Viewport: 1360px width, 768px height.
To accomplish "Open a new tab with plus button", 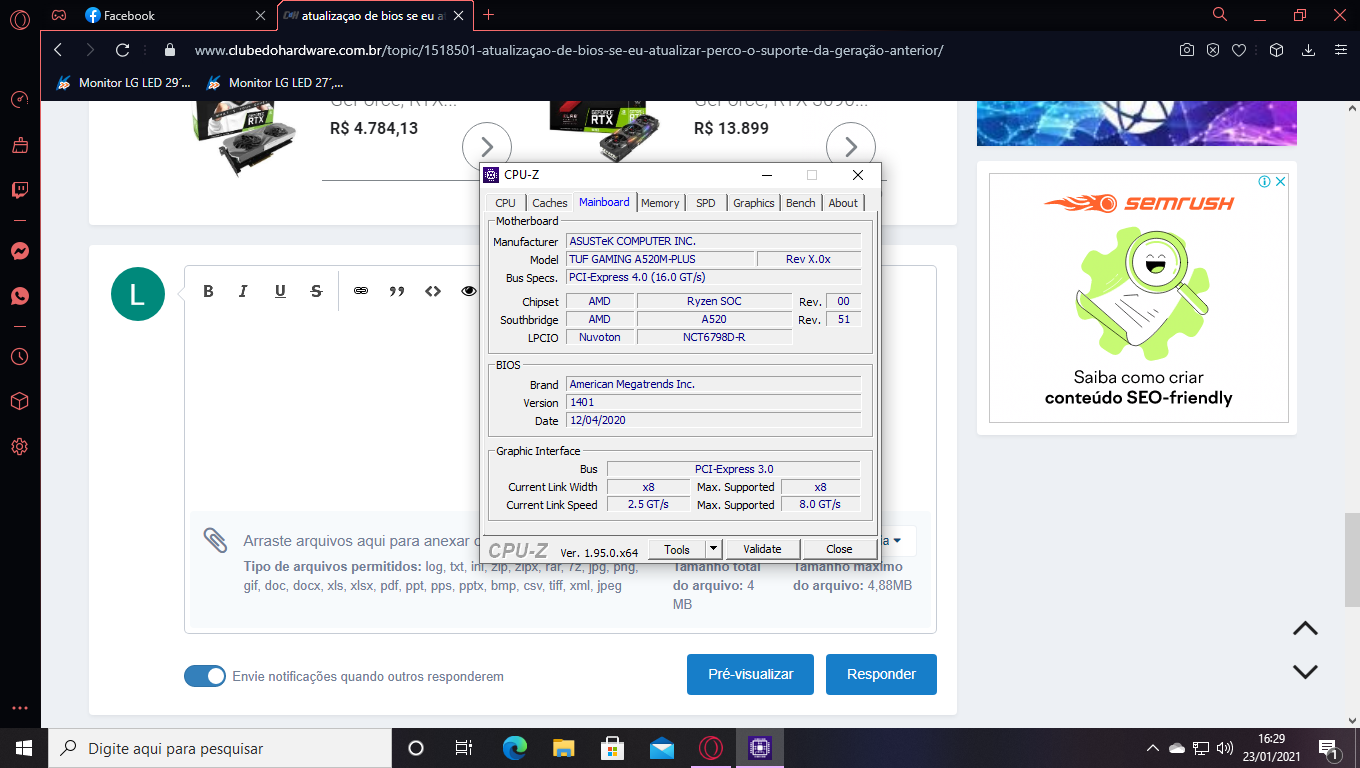I will click(488, 15).
